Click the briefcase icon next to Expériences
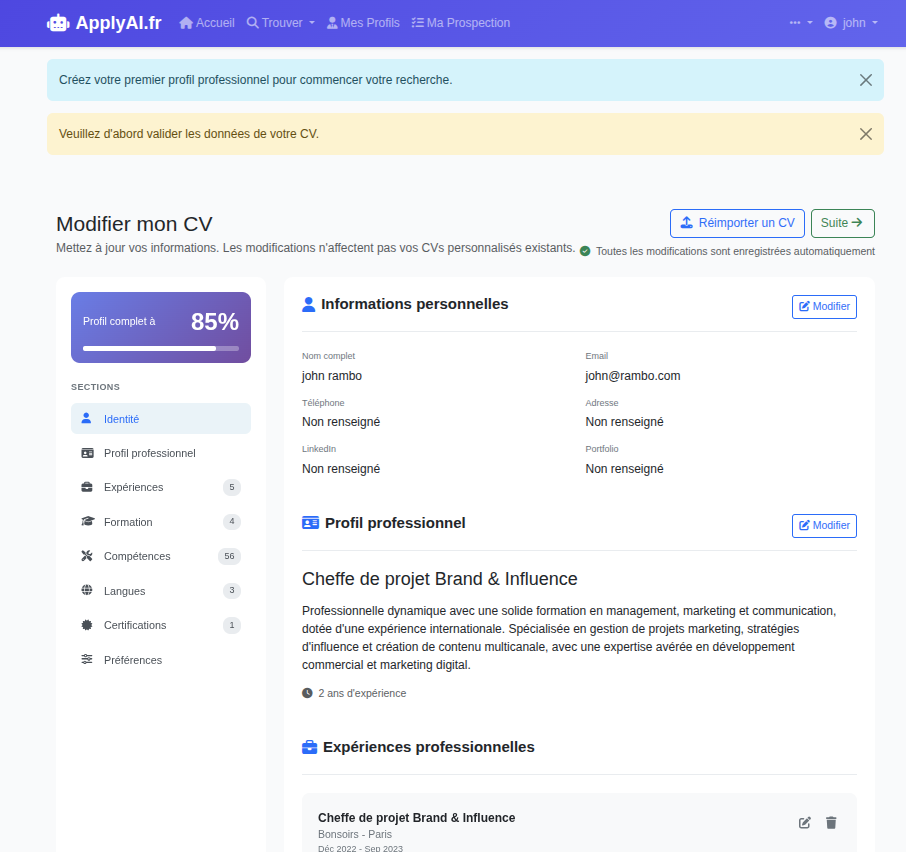 86,487
